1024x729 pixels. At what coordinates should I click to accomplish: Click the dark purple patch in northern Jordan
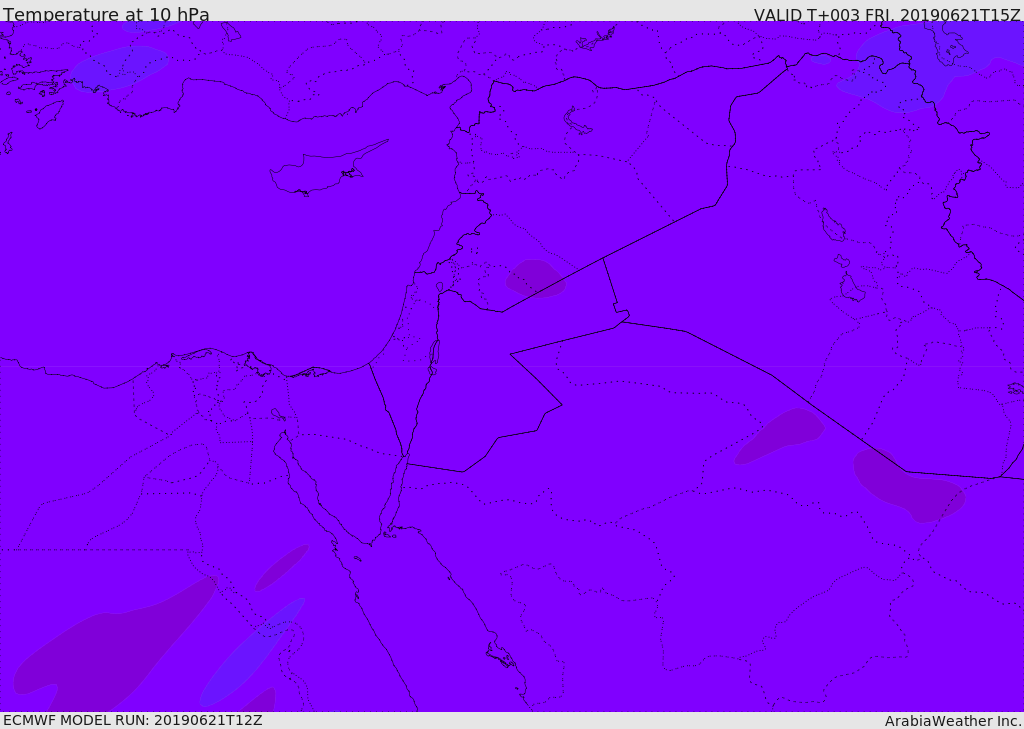[x=535, y=278]
